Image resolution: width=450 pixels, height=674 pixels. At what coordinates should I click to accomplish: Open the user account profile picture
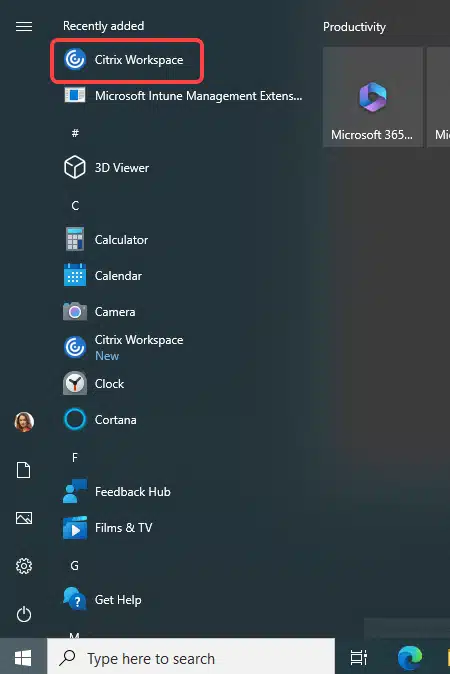(x=24, y=422)
